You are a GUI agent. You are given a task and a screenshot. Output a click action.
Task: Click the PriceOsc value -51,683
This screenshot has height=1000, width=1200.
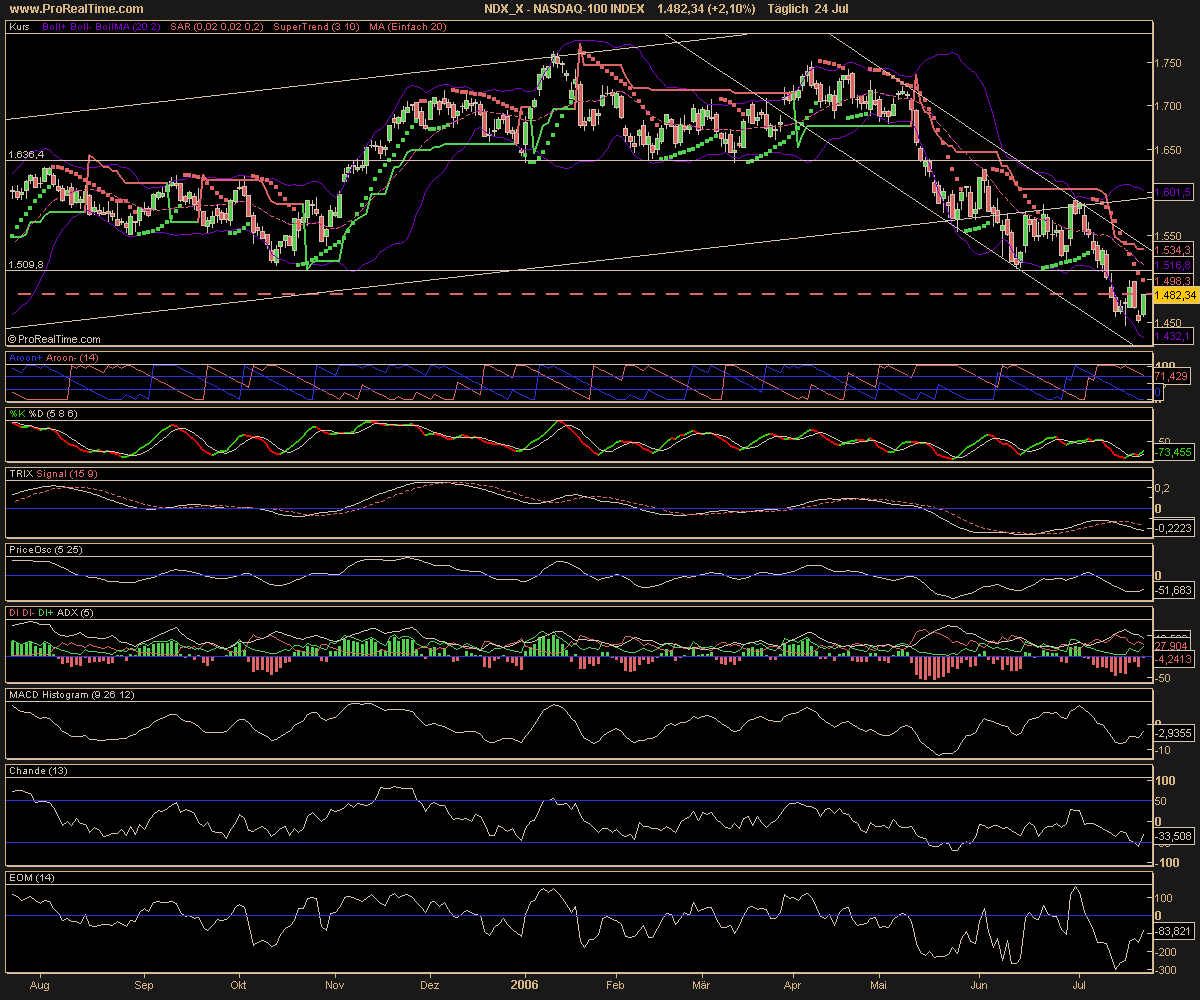[x=1174, y=591]
